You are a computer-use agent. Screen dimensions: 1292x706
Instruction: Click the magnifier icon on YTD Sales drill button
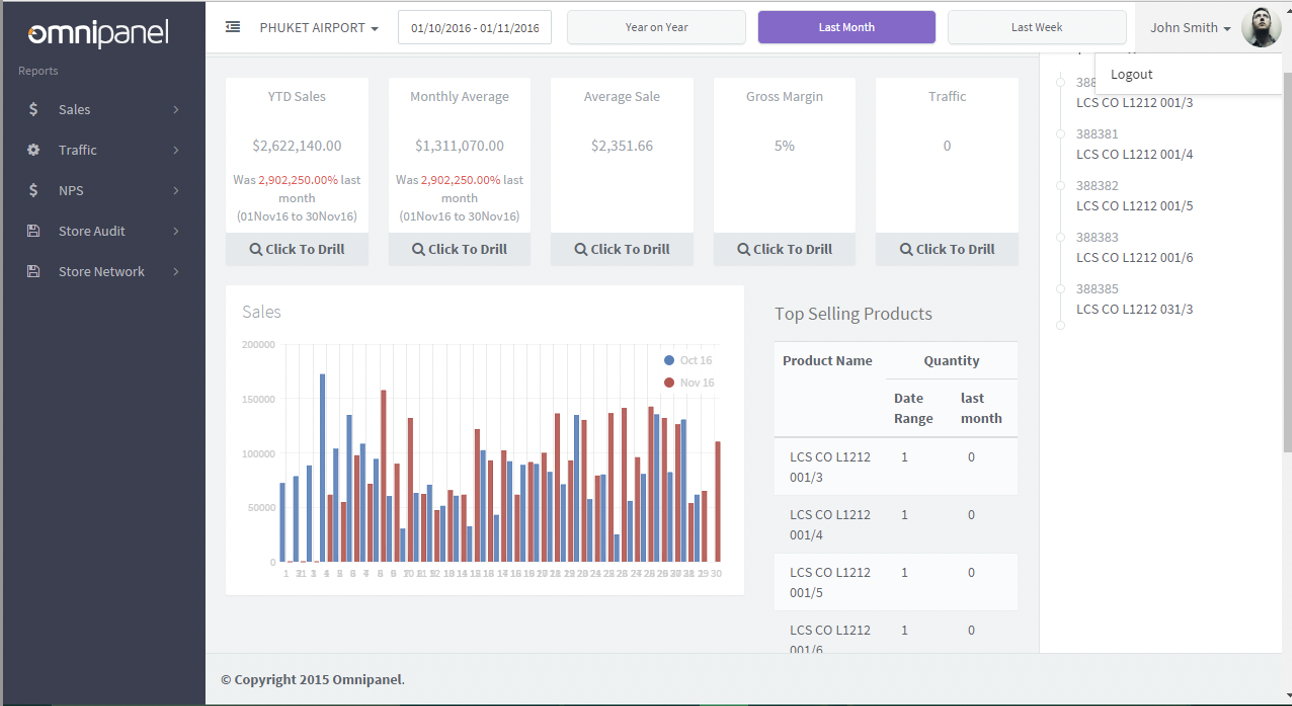(258, 249)
